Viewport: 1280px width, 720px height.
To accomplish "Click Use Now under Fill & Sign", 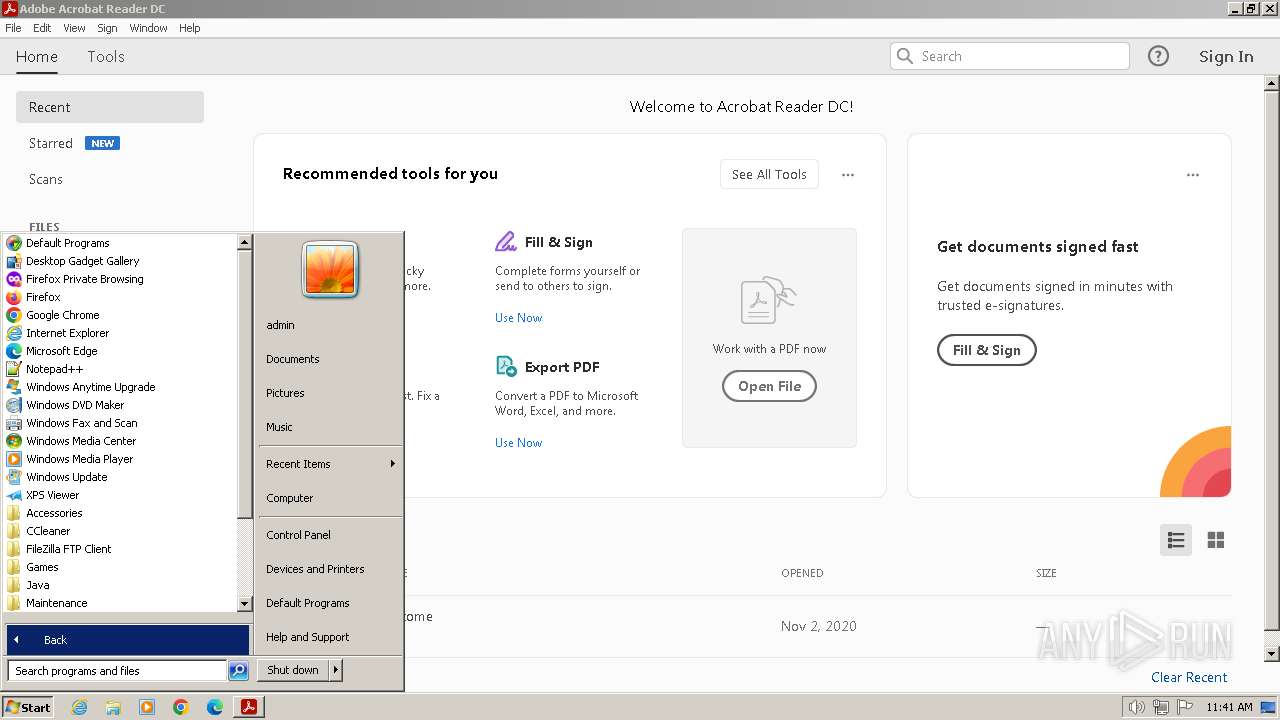I will 519,318.
